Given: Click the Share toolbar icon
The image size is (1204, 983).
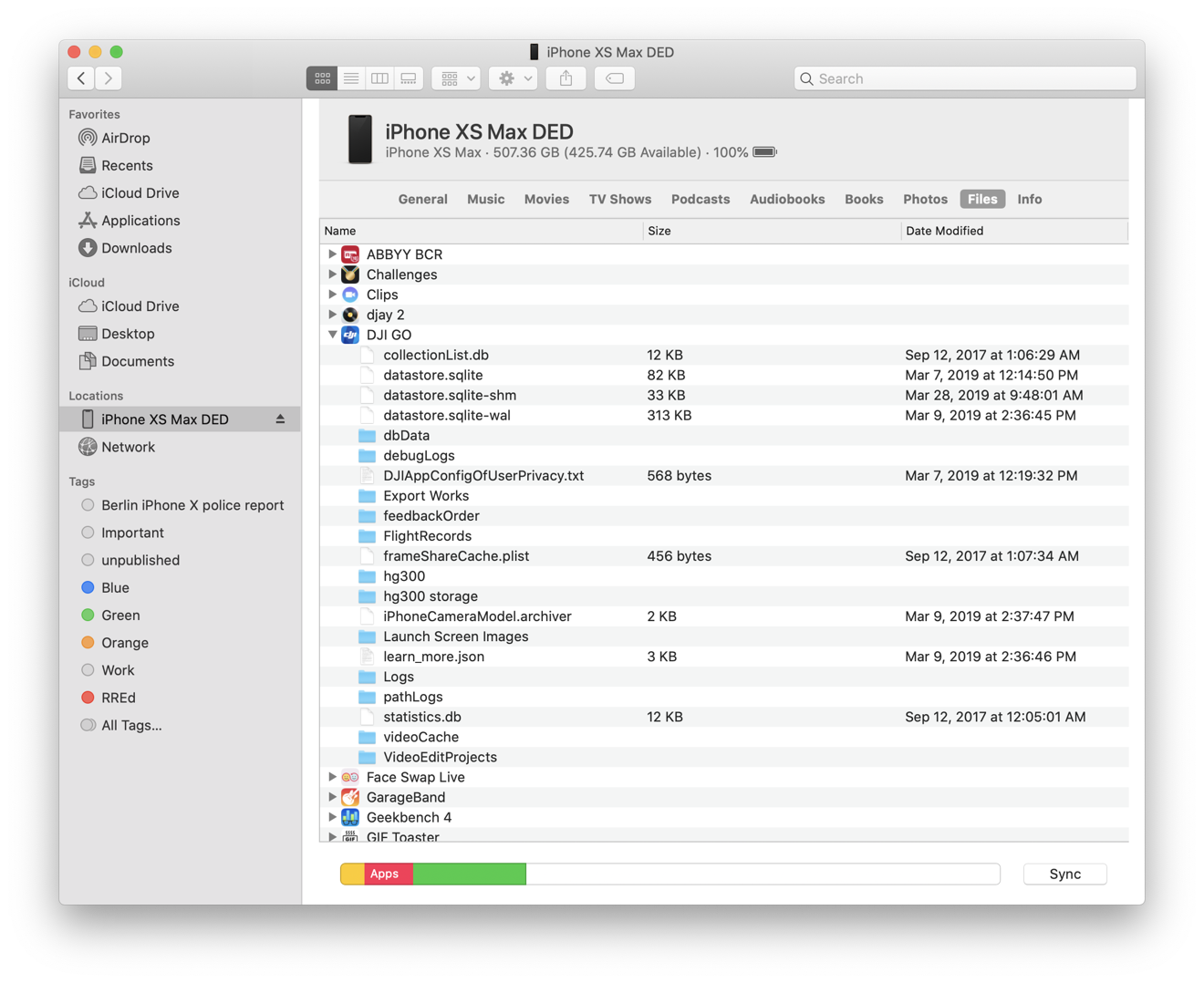Looking at the screenshot, I should click(x=566, y=78).
